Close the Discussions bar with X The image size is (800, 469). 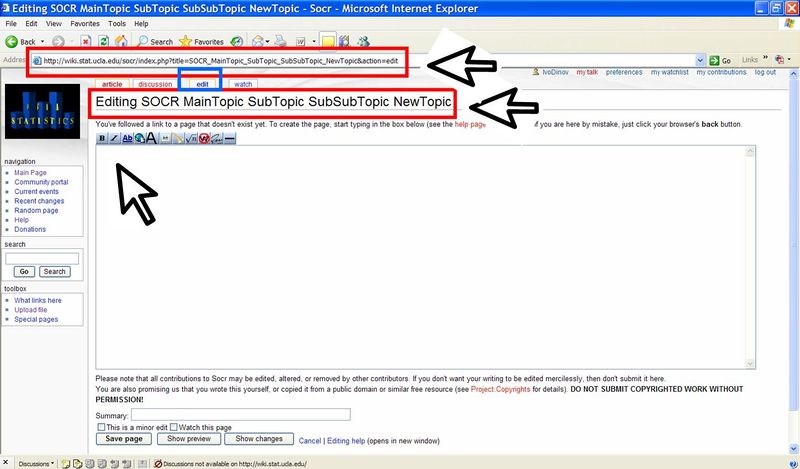point(6,463)
